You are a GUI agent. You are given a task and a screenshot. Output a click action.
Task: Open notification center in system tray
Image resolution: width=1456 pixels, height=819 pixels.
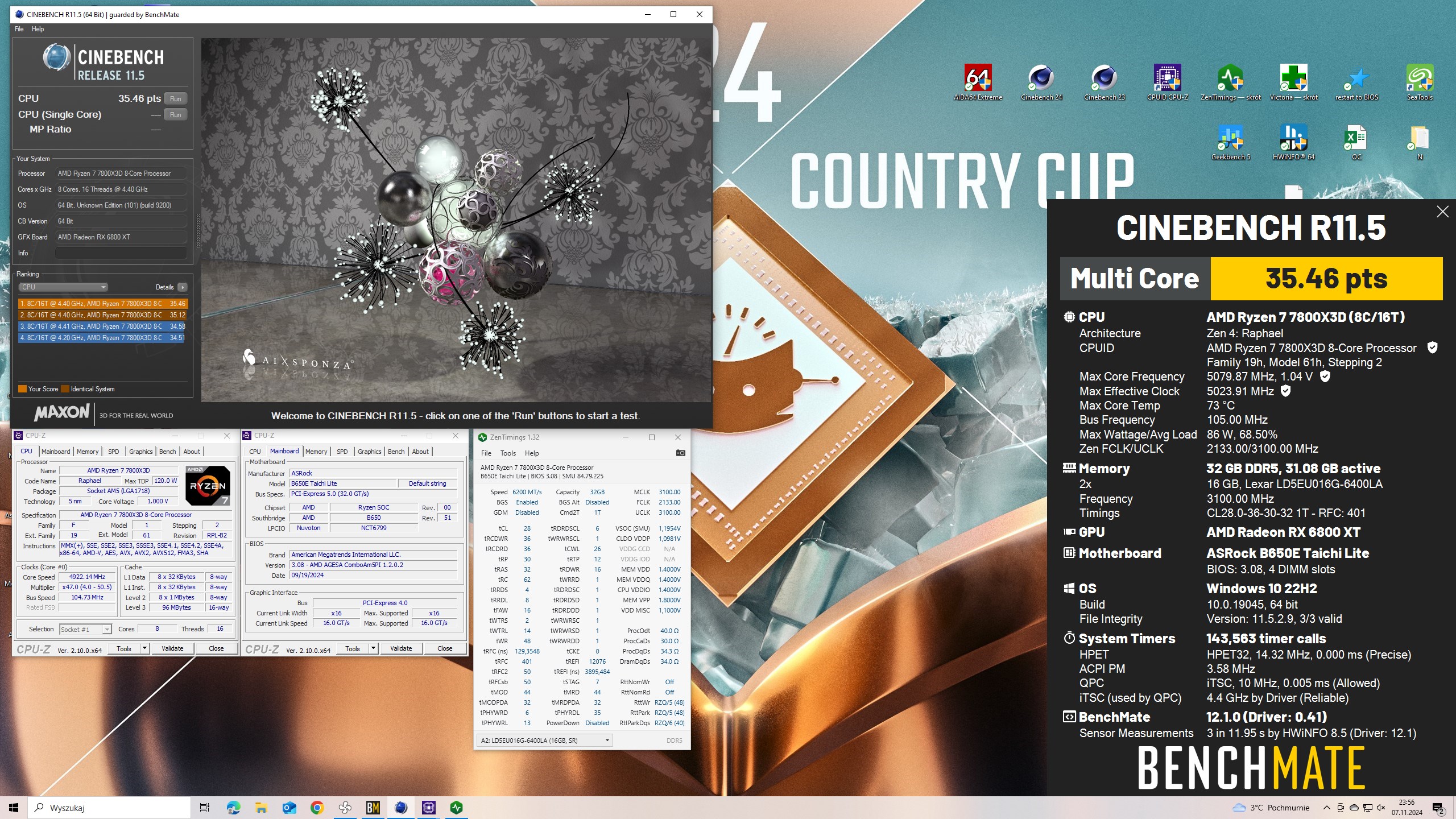1438,808
